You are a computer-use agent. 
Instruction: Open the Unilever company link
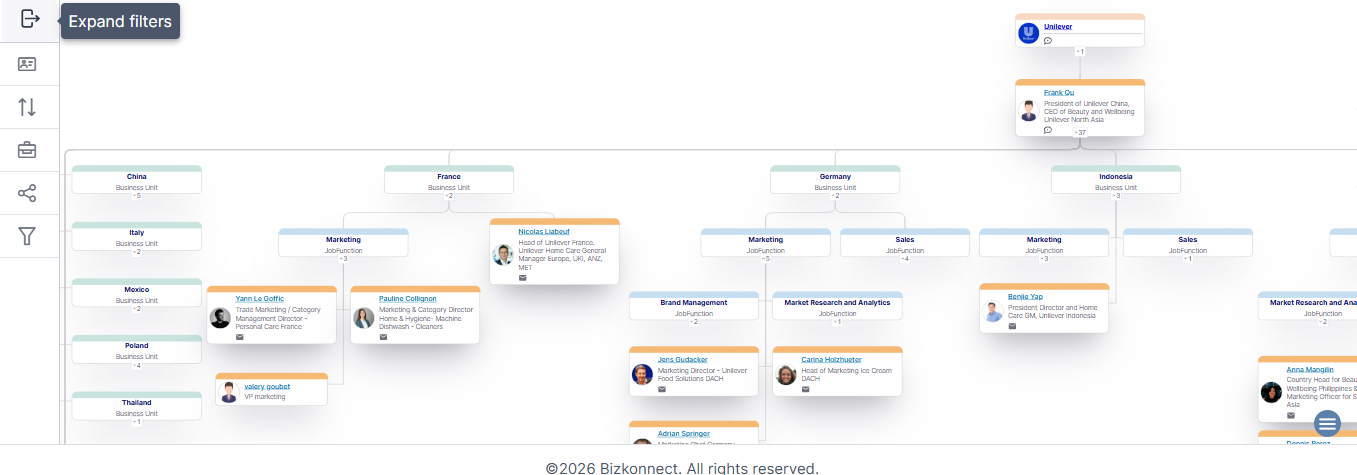[x=1058, y=27]
